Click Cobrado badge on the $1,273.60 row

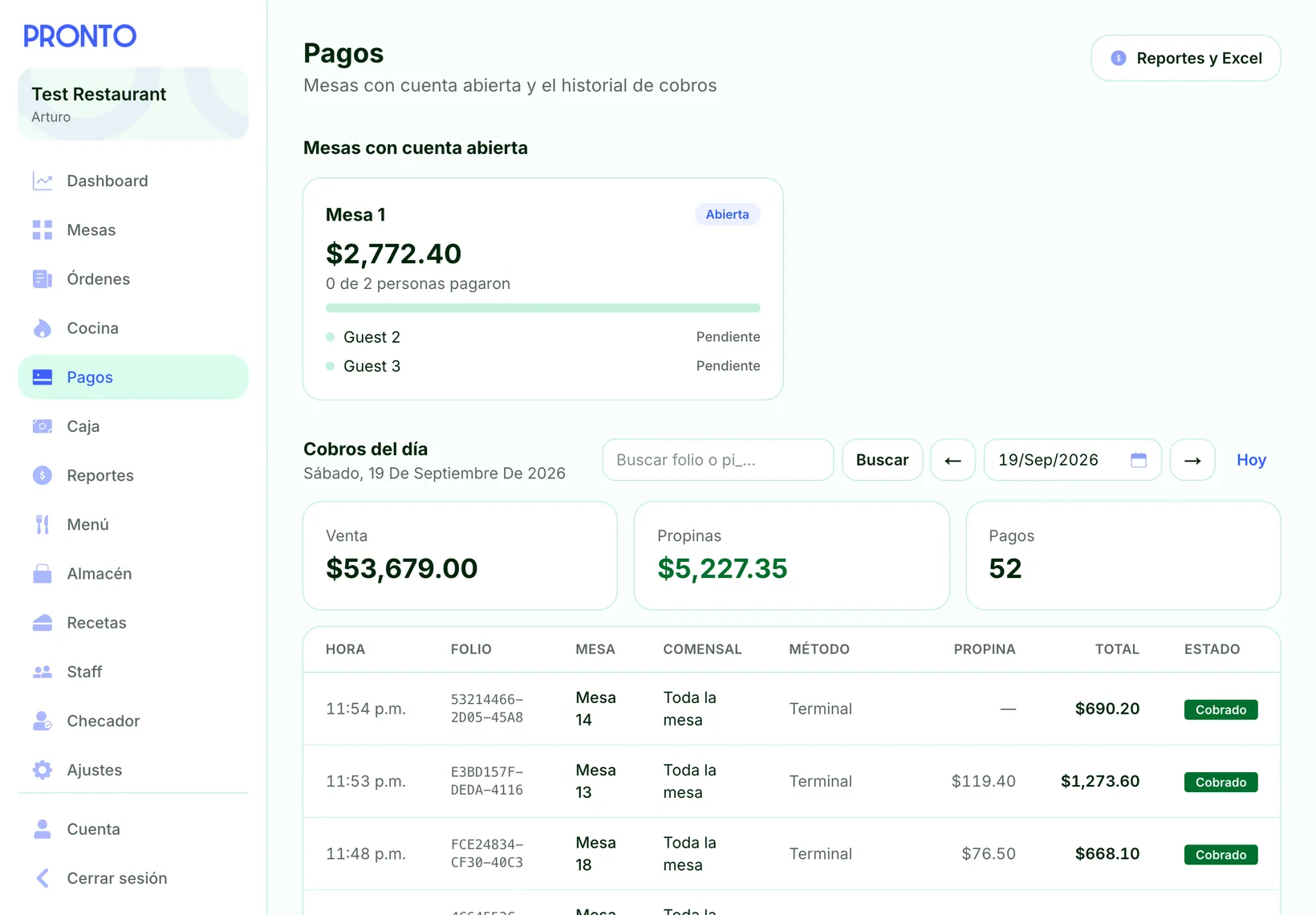[x=1221, y=782]
